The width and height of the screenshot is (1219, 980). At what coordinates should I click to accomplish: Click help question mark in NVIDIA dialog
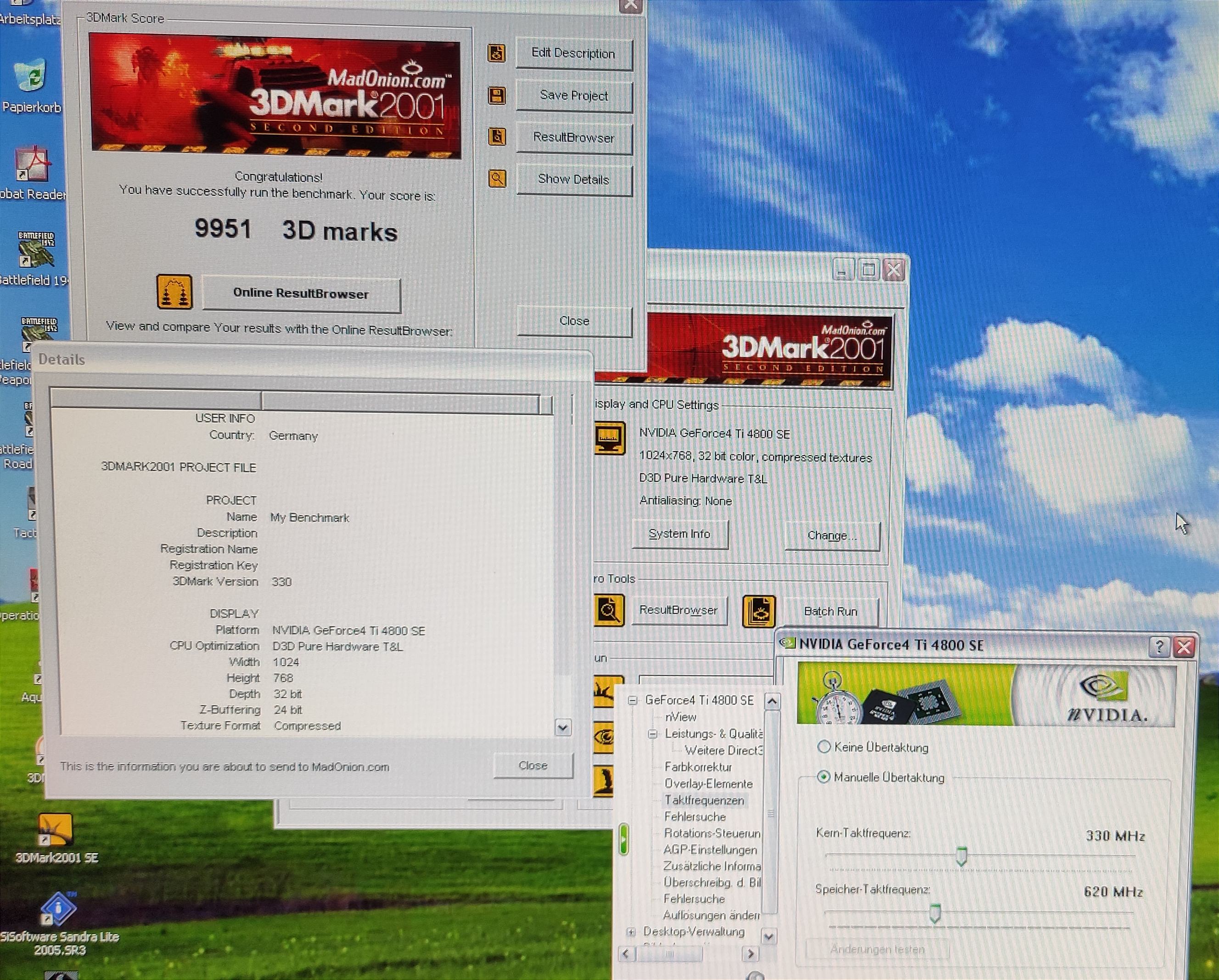1158,646
